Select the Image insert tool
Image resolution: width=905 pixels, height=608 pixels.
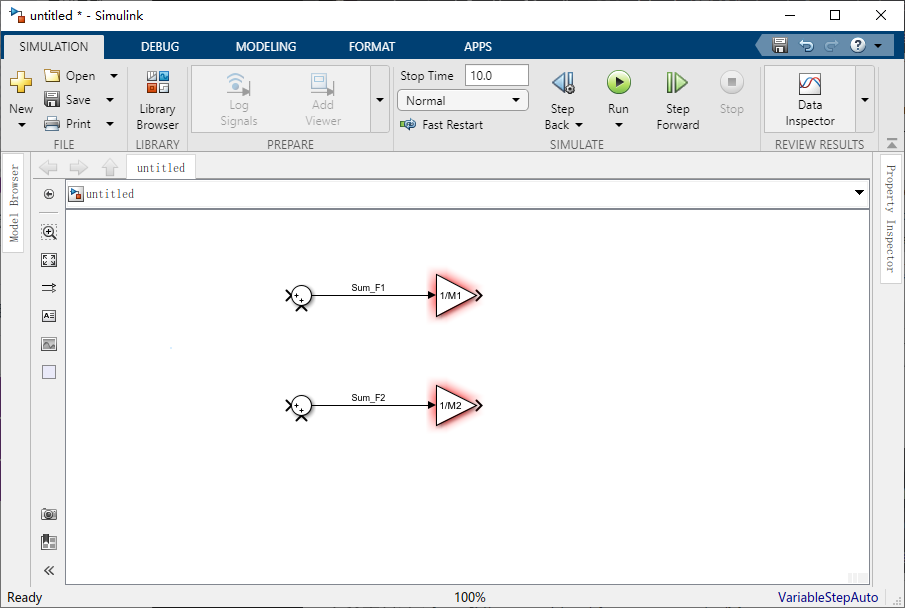[x=49, y=344]
